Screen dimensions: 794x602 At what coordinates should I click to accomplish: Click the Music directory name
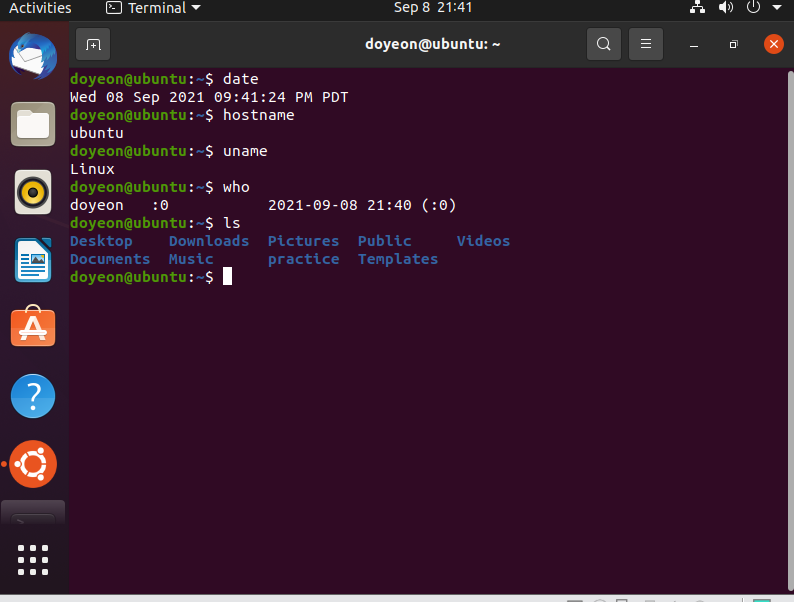click(x=191, y=259)
